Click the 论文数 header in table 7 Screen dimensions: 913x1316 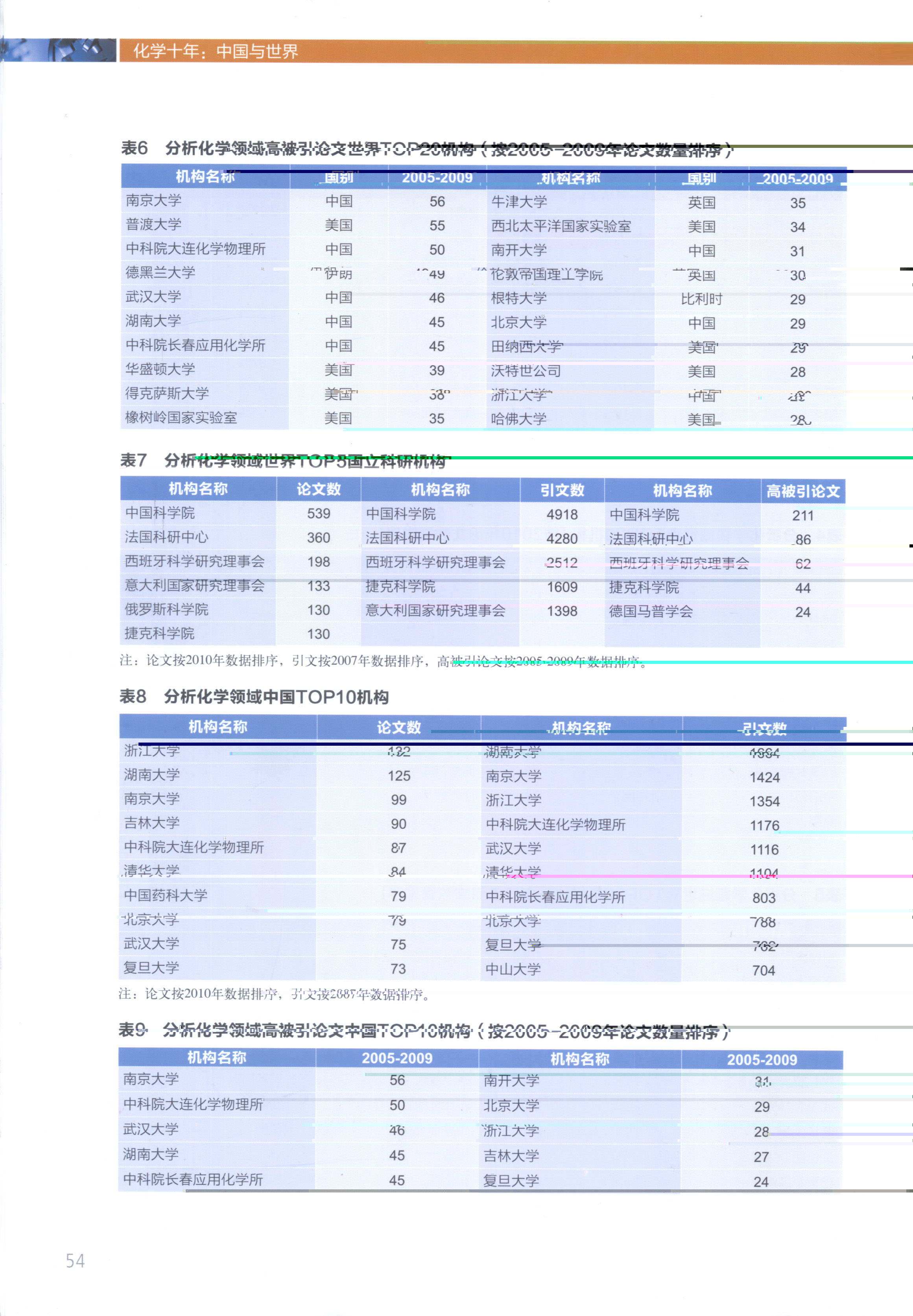click(319, 489)
